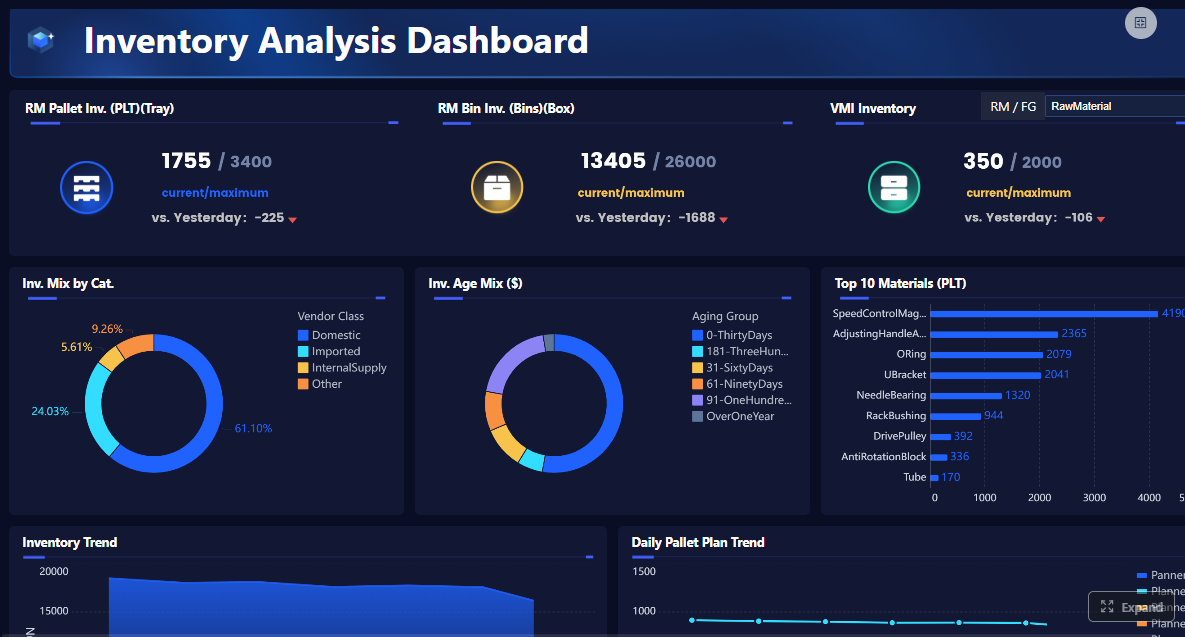Click the UBracket material label

pos(905,374)
